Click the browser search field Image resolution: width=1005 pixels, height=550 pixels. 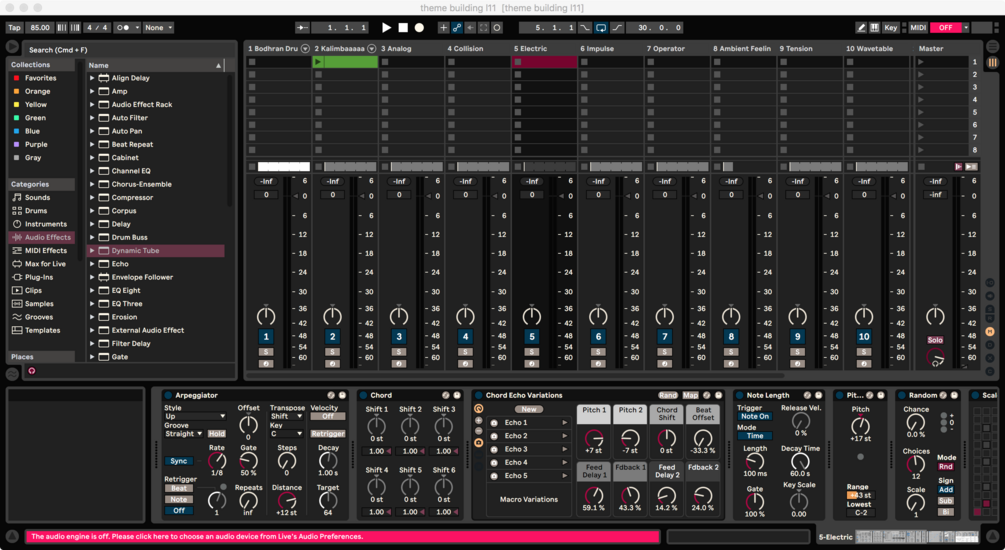pyautogui.click(x=129, y=49)
